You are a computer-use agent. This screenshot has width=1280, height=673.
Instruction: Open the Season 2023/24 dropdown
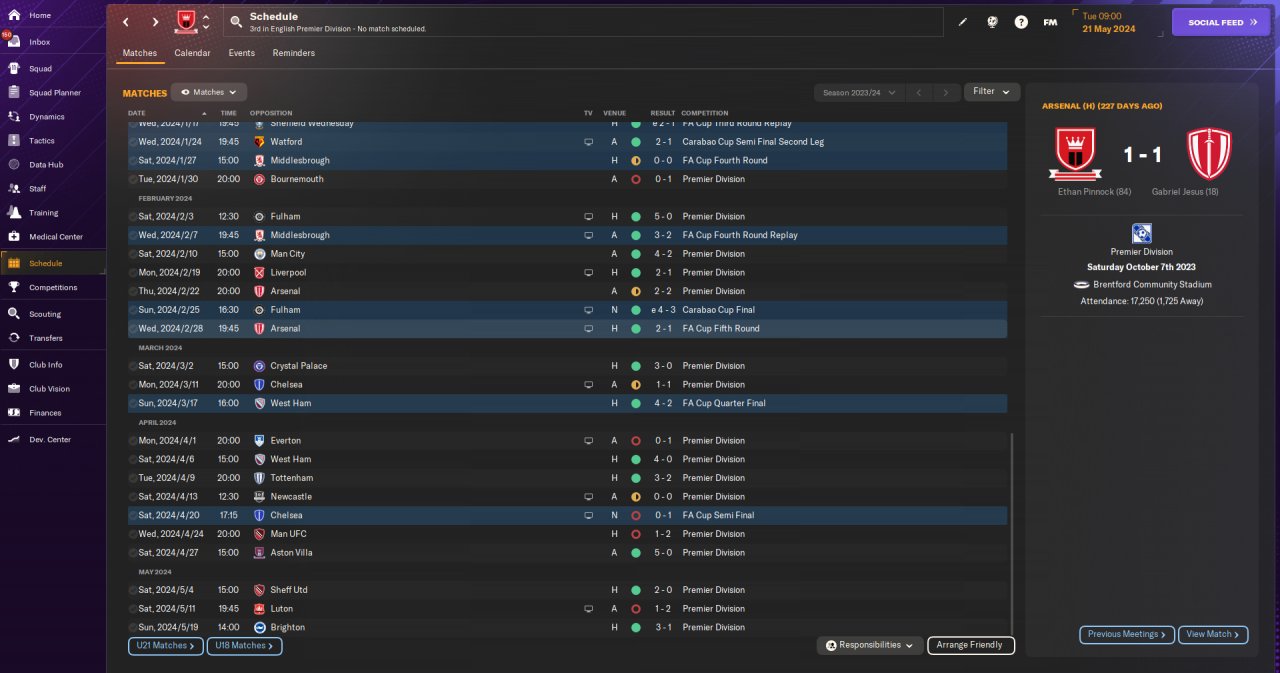pyautogui.click(x=857, y=92)
